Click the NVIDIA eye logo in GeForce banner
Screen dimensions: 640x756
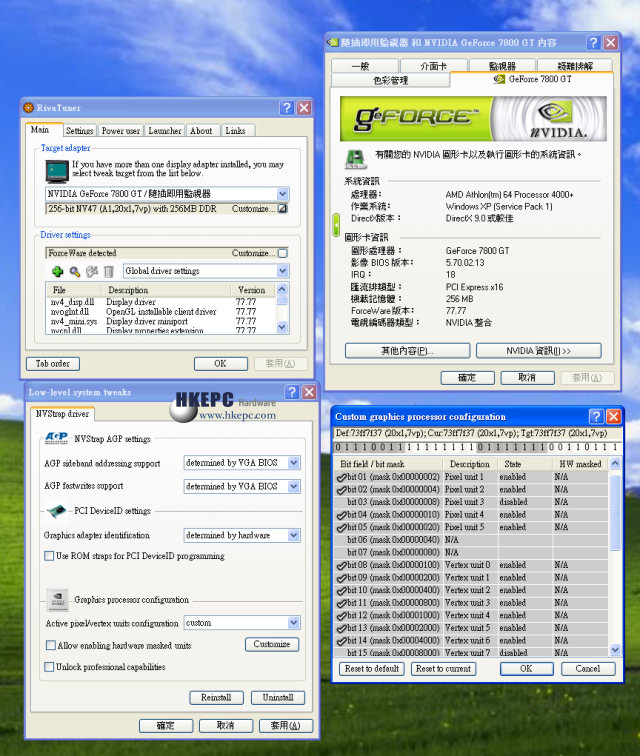(x=555, y=111)
